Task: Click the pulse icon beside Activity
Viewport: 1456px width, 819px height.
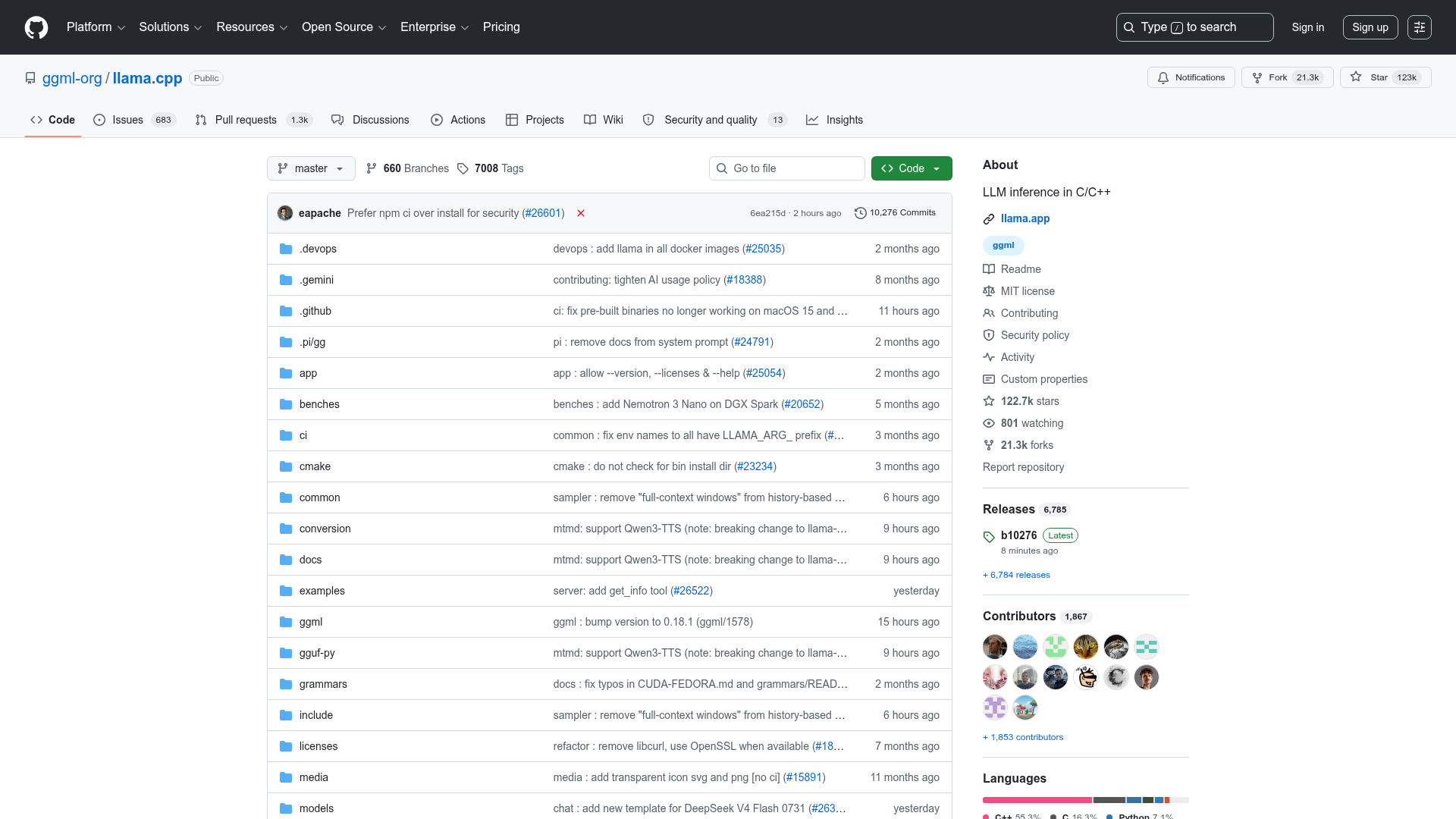Action: (989, 357)
